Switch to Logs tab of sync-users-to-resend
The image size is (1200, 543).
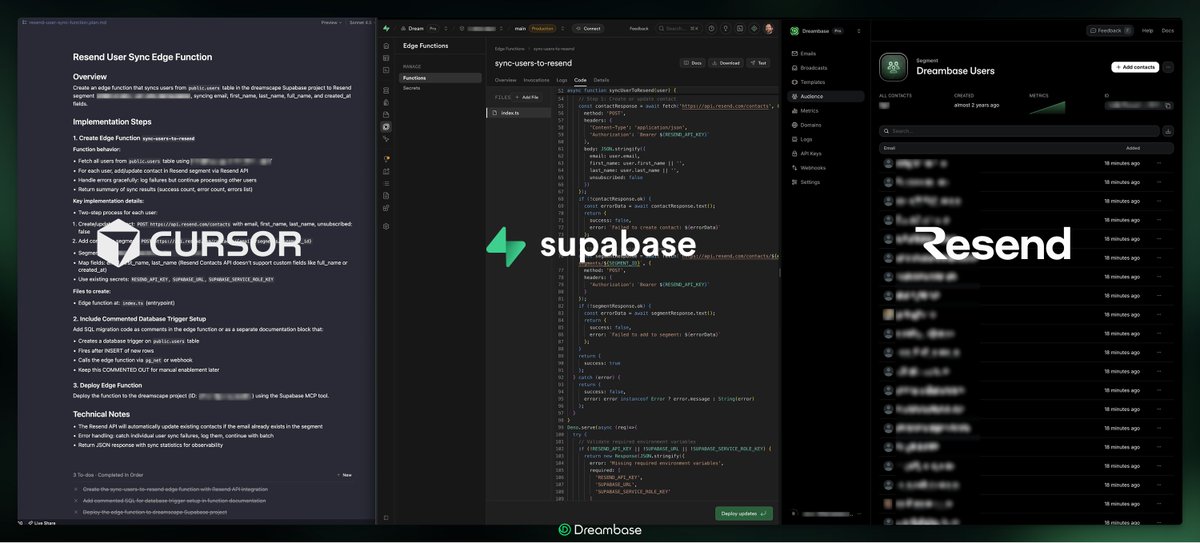[x=562, y=80]
